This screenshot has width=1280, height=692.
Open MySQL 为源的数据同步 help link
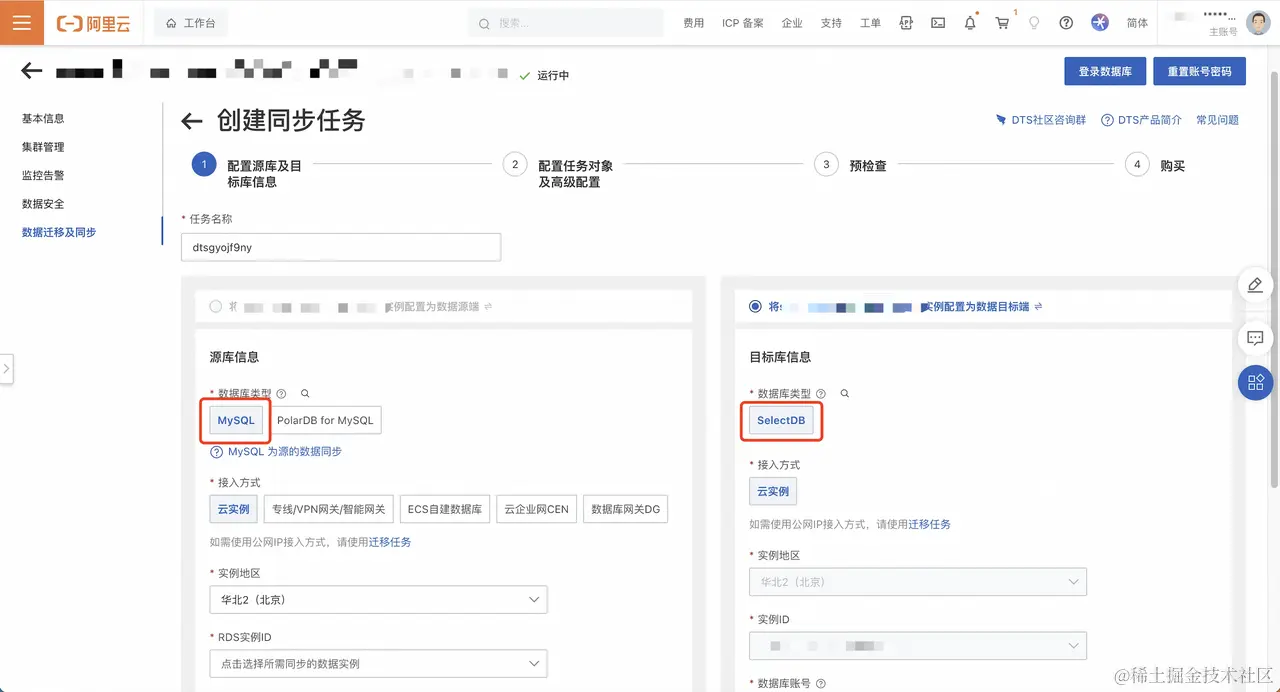(276, 452)
